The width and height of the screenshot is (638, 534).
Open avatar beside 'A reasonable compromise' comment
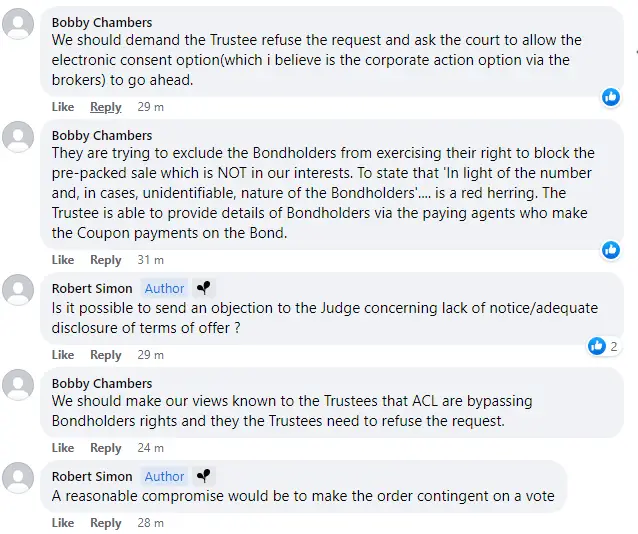pyautogui.click(x=18, y=478)
